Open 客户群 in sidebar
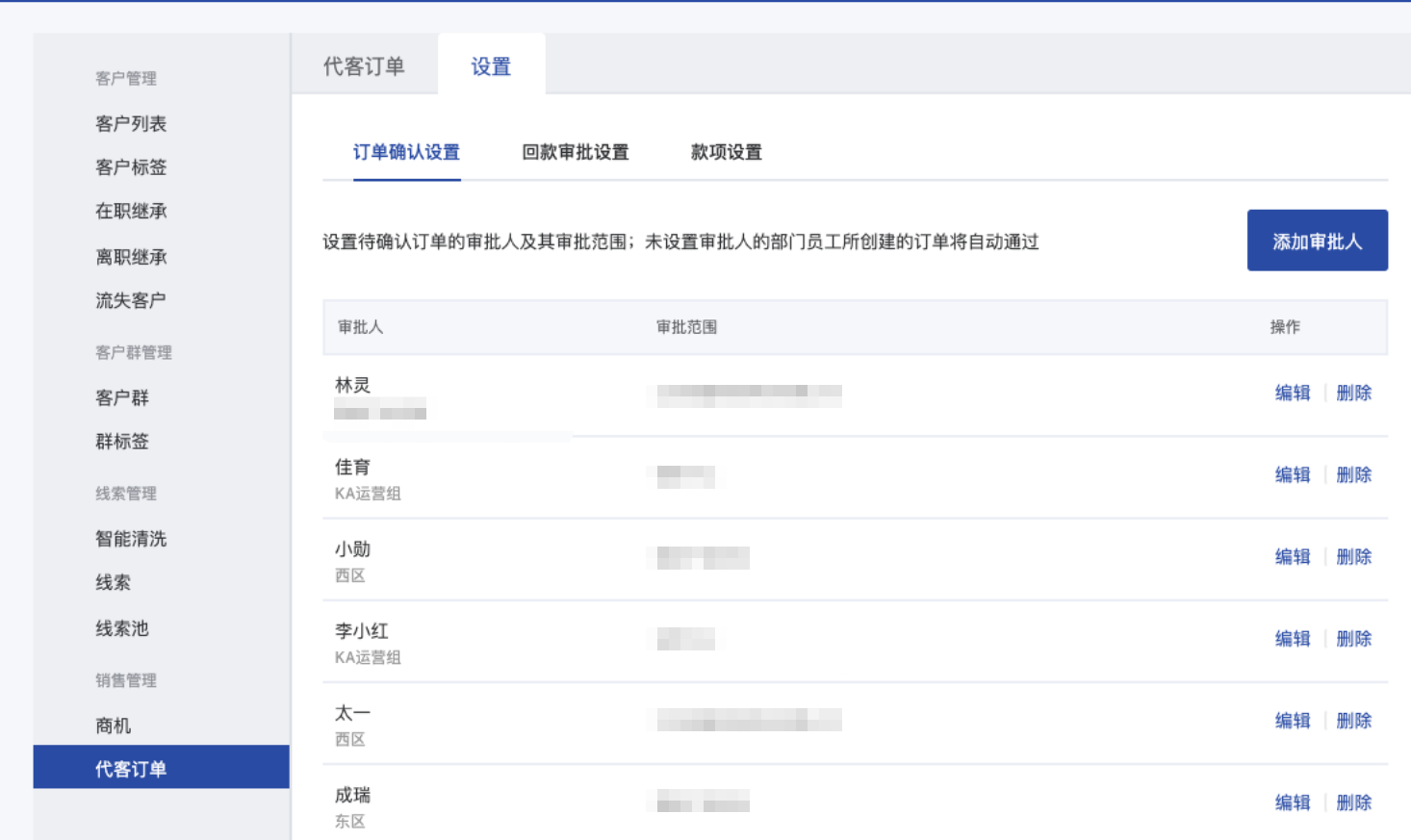 coord(122,397)
